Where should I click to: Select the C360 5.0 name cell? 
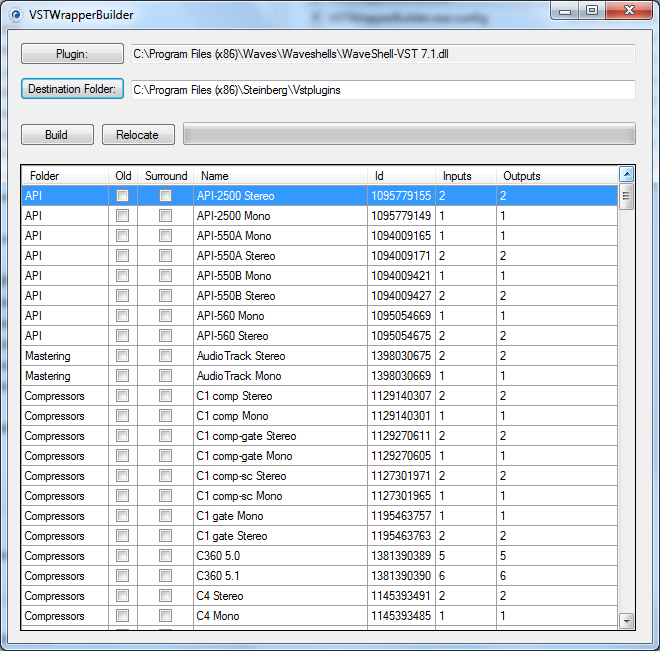click(280, 555)
